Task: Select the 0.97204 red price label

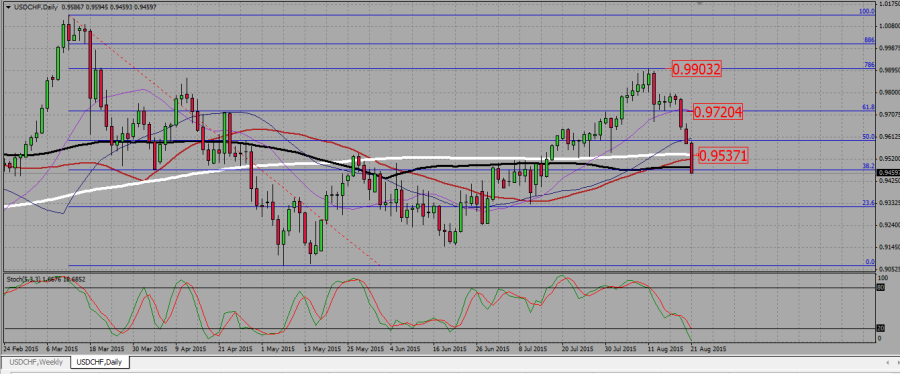Action: pos(717,112)
